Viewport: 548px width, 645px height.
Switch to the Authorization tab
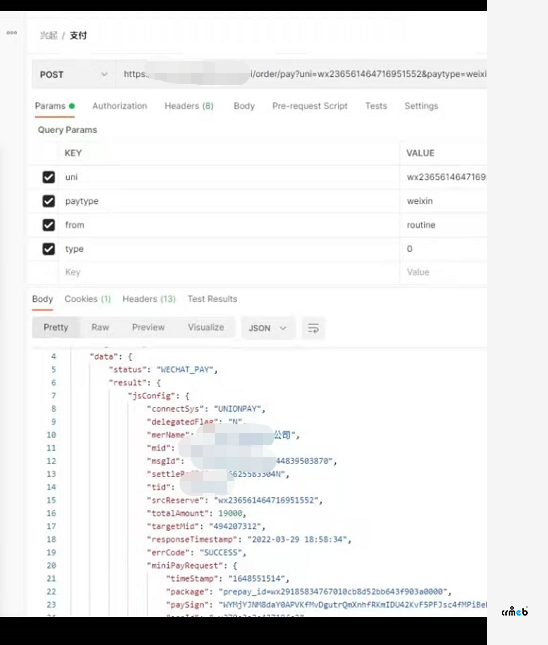(x=120, y=106)
